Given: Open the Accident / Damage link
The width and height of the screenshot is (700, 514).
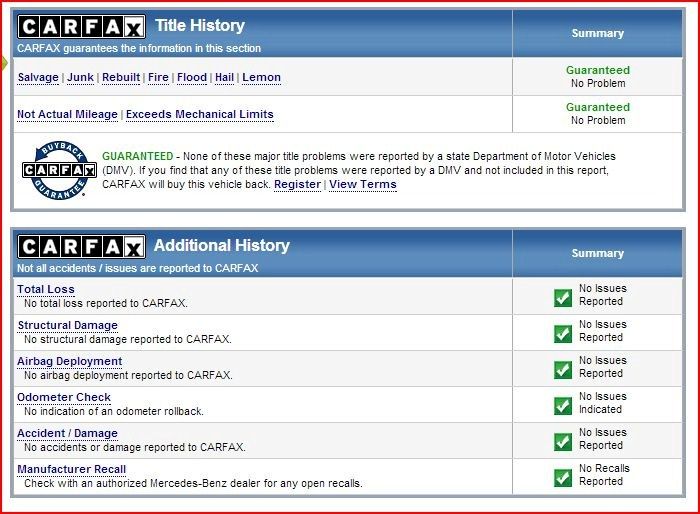Looking at the screenshot, I should click(67, 434).
